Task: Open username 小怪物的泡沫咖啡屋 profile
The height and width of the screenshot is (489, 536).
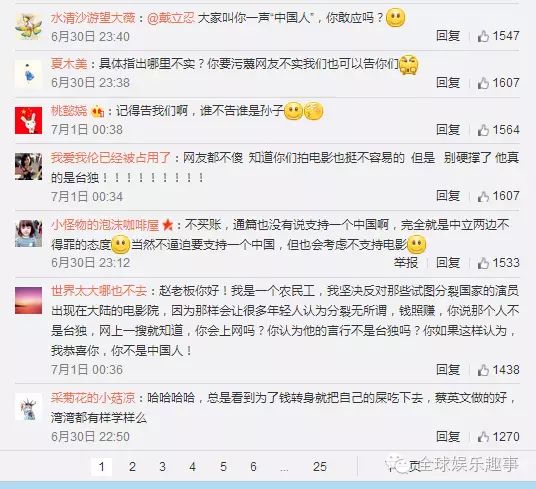Action: (105, 225)
